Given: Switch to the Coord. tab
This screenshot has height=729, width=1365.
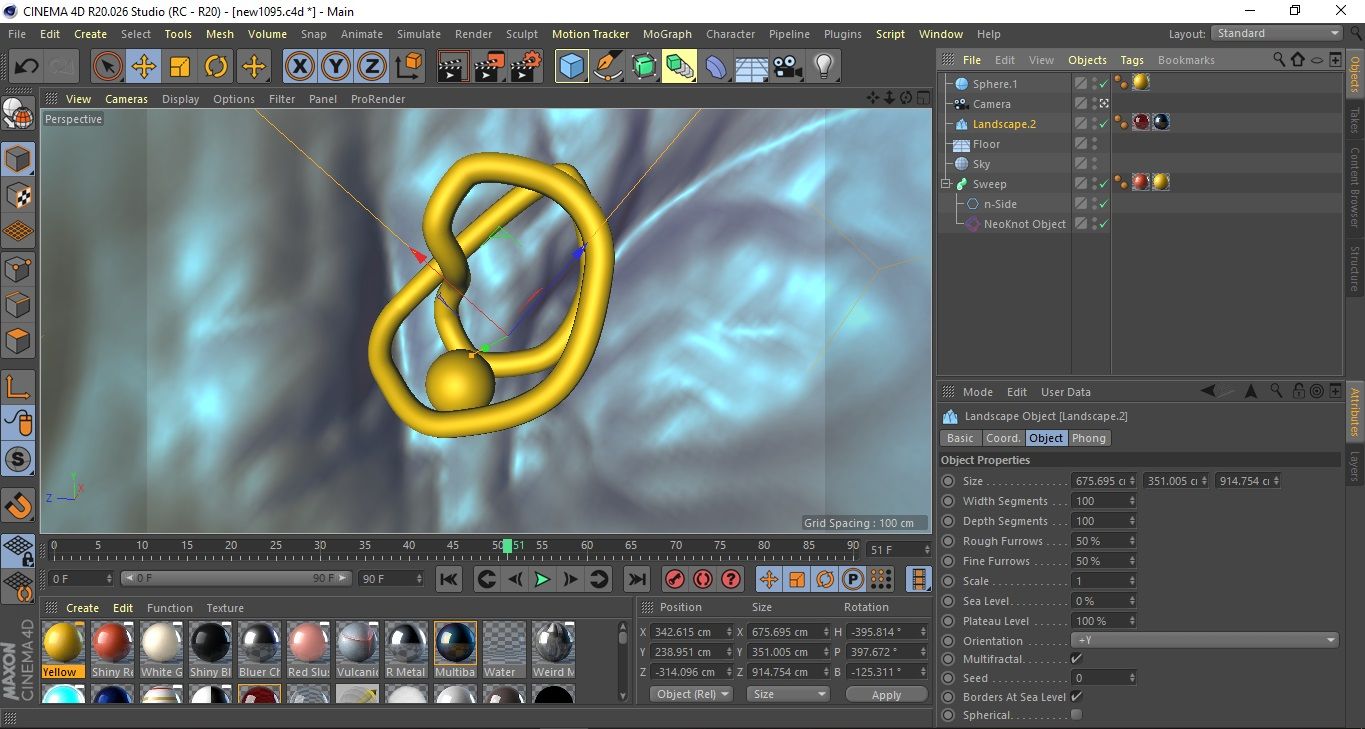Looking at the screenshot, I should (x=1003, y=438).
